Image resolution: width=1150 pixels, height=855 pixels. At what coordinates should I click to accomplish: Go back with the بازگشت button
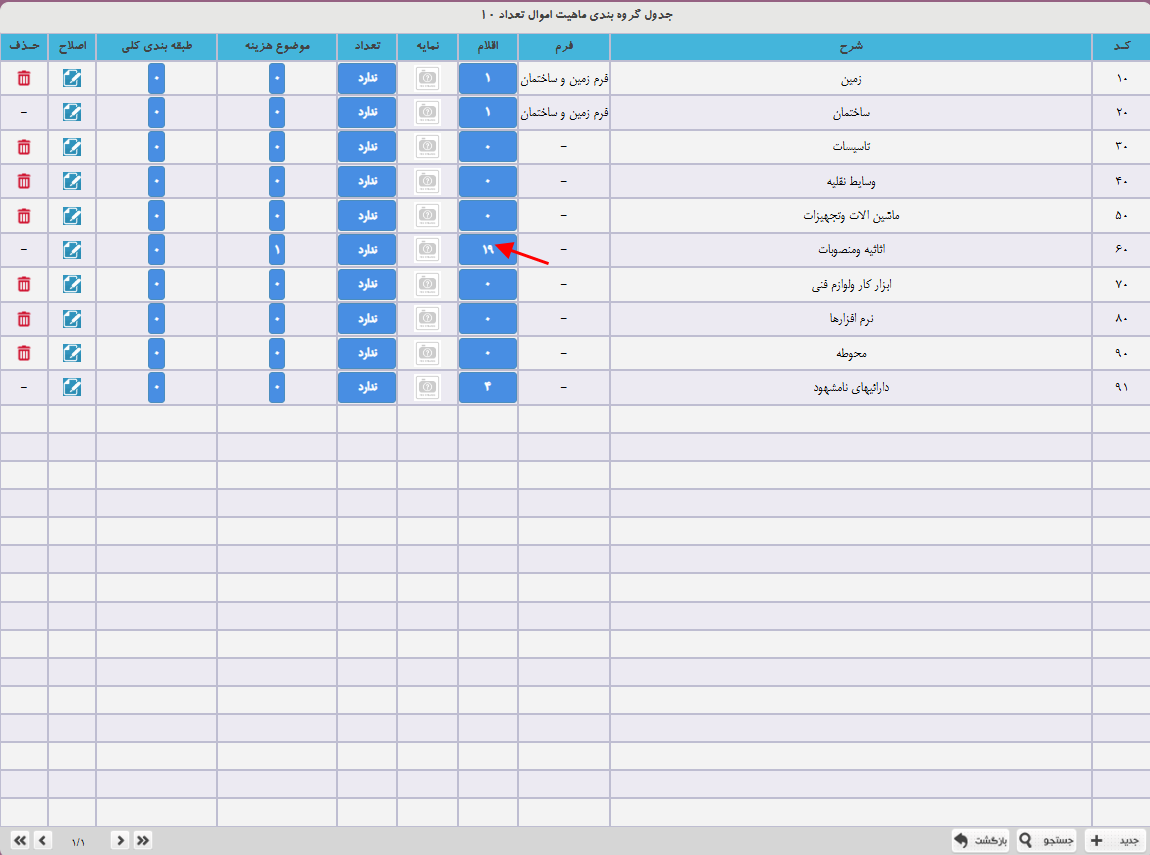(x=980, y=840)
